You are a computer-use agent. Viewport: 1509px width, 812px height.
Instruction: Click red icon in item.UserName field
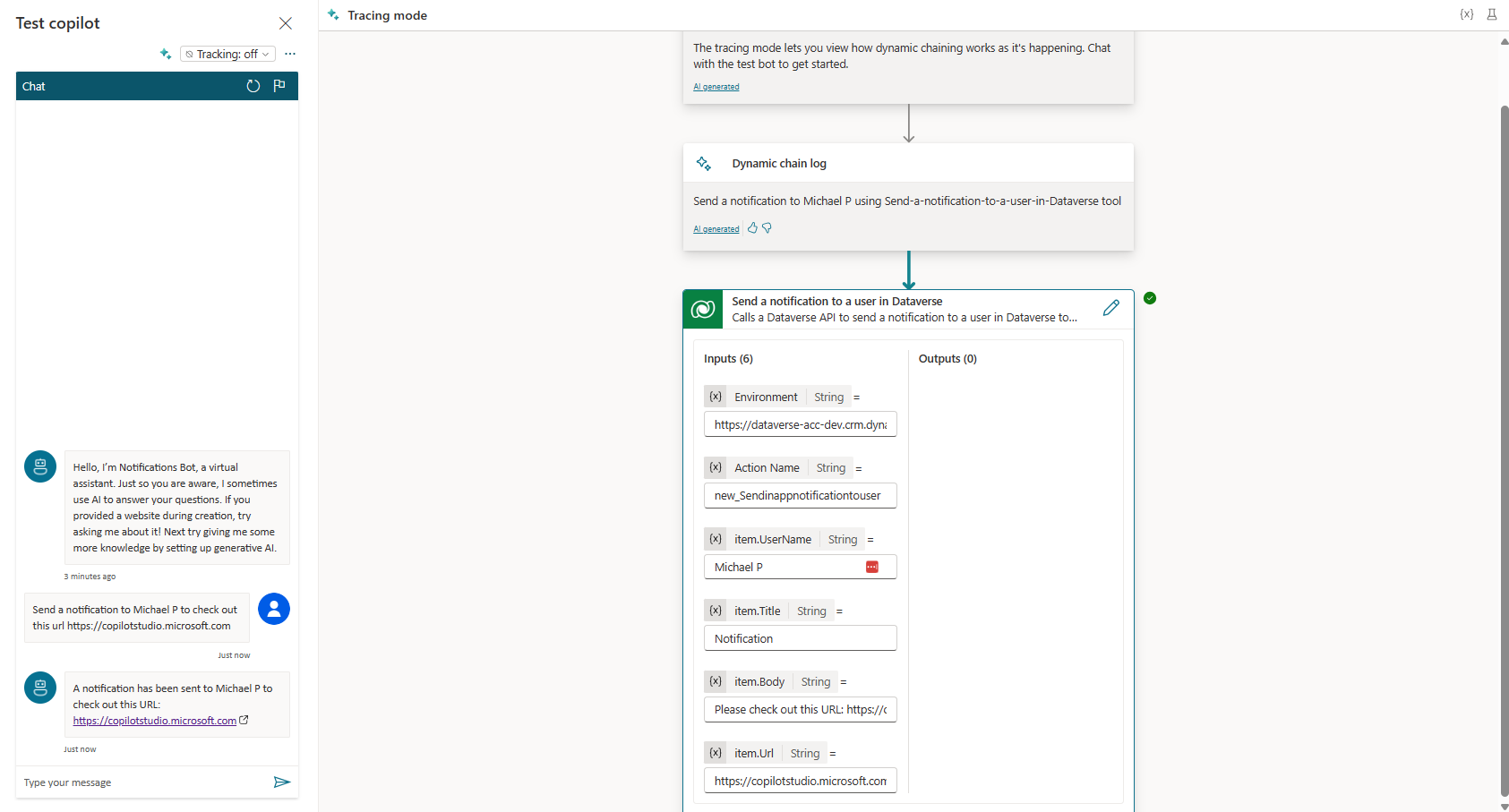pyautogui.click(x=872, y=567)
